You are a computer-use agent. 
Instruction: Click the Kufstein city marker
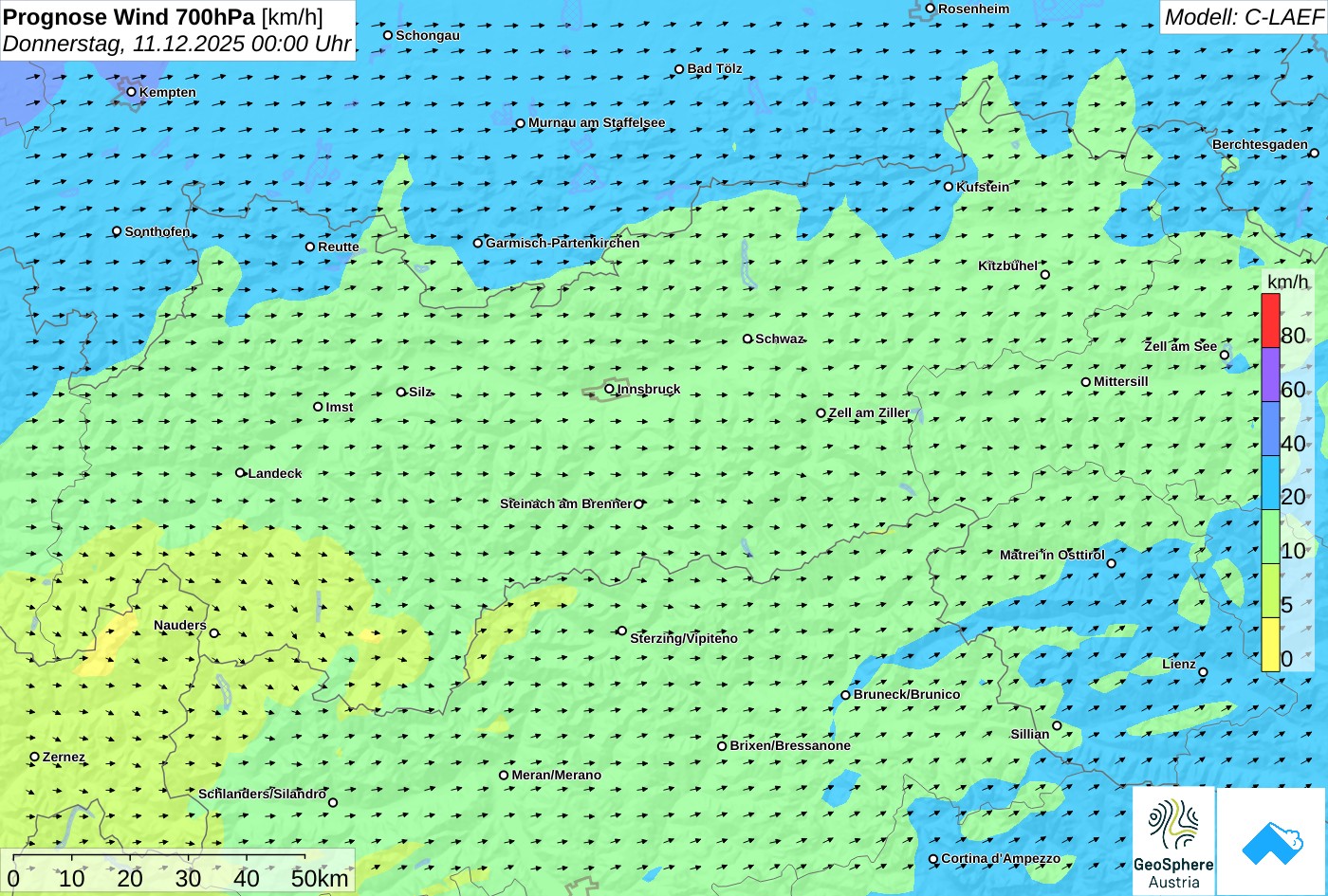point(949,187)
